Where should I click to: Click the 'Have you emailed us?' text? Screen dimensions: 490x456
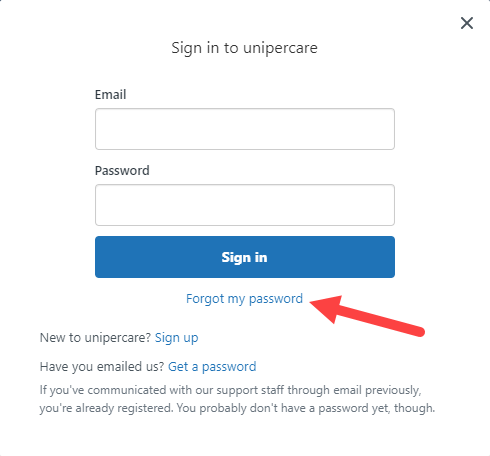[x=102, y=367]
